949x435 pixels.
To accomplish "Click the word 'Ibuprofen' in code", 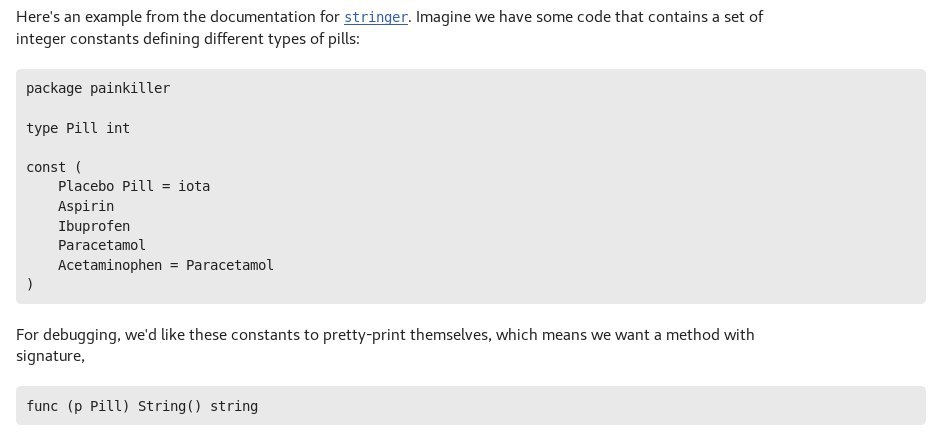I will click(94, 226).
